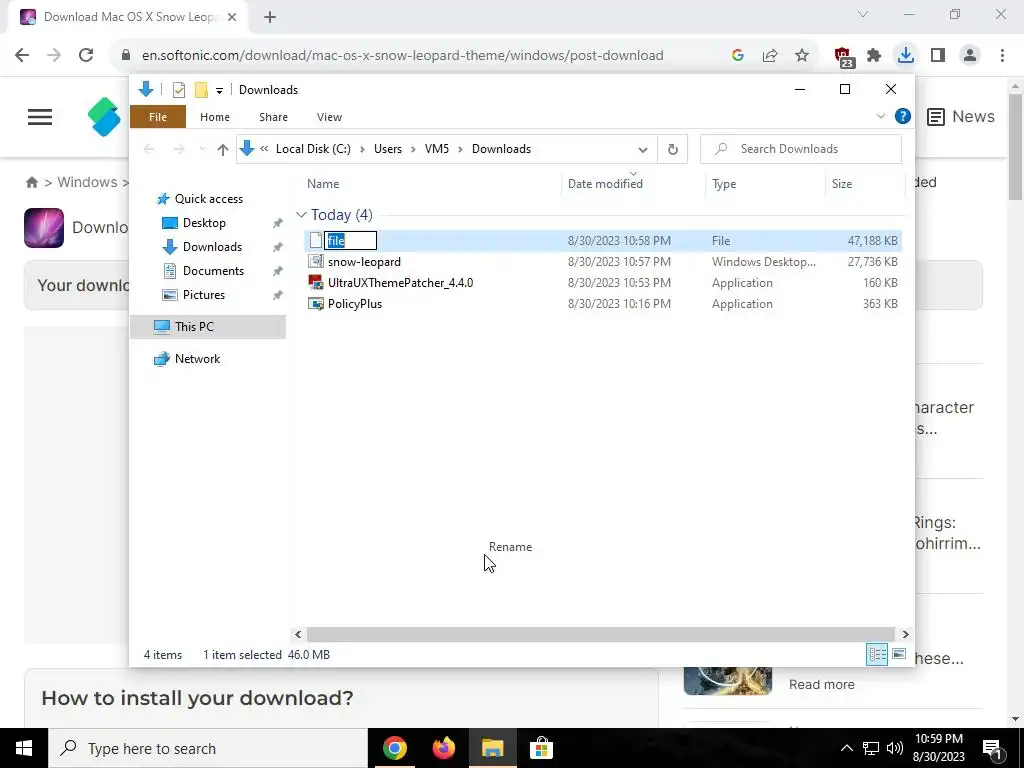1024x768 pixels.
Task: Click the UltraUXThemePatcher file icon
Action: pyautogui.click(x=316, y=283)
